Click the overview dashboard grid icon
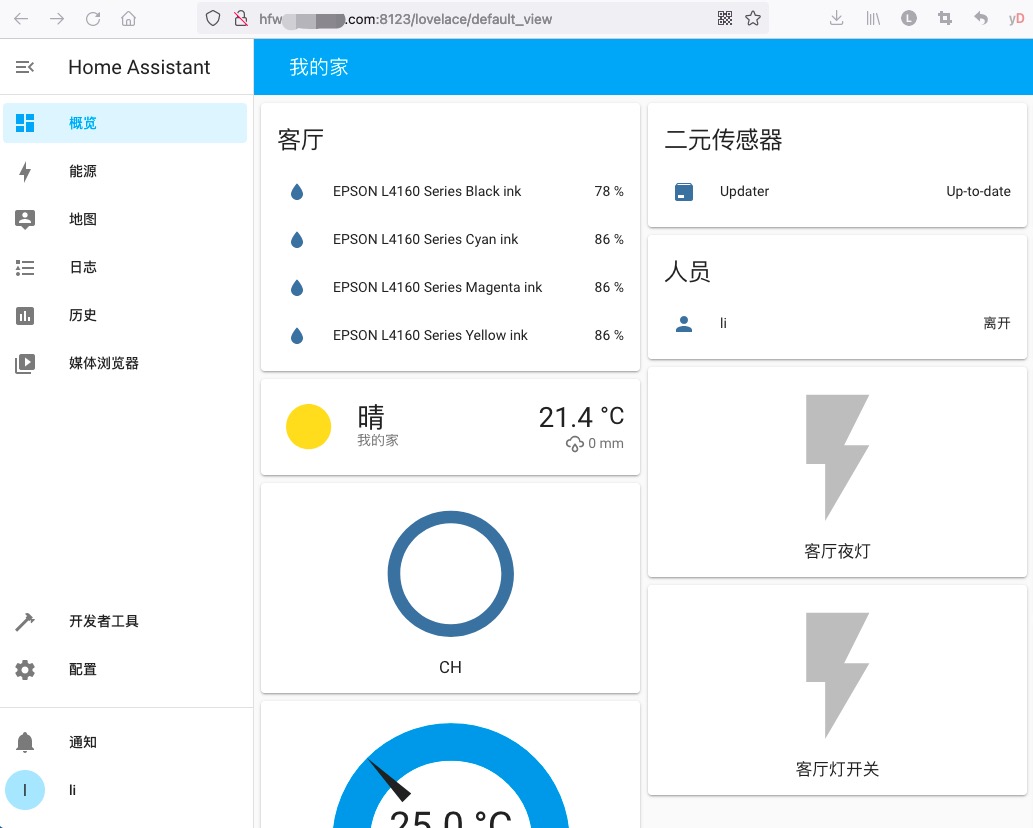Screen dimensions: 1033x828 click(25, 123)
